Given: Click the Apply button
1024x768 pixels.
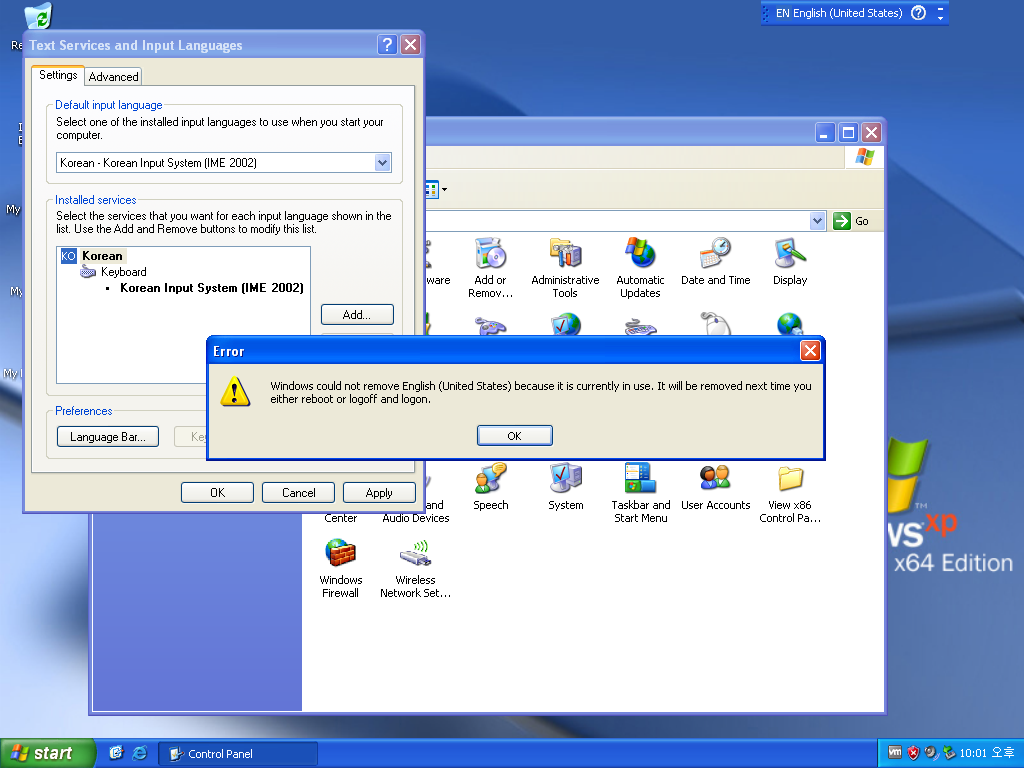Looking at the screenshot, I should pos(379,492).
